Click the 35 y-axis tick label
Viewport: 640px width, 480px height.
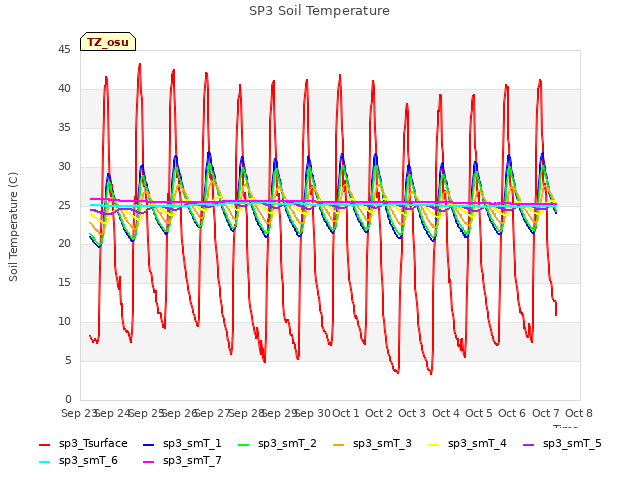click(64, 128)
